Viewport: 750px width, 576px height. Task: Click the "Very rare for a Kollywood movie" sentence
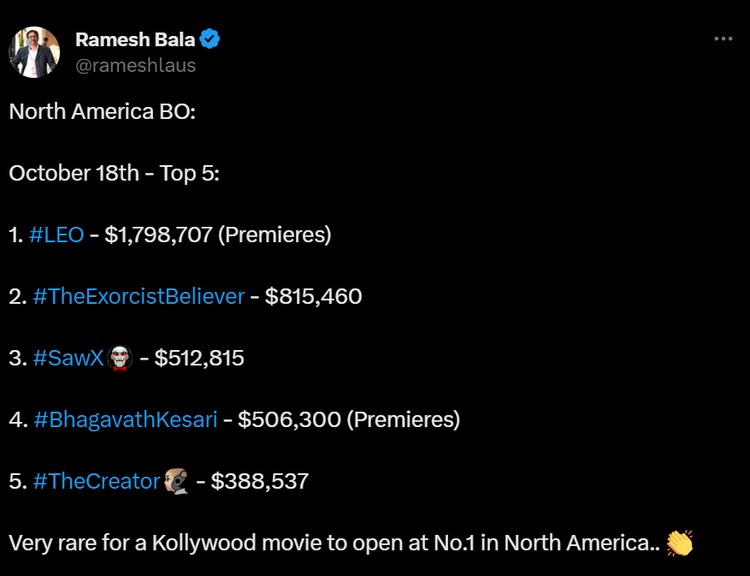click(330, 543)
